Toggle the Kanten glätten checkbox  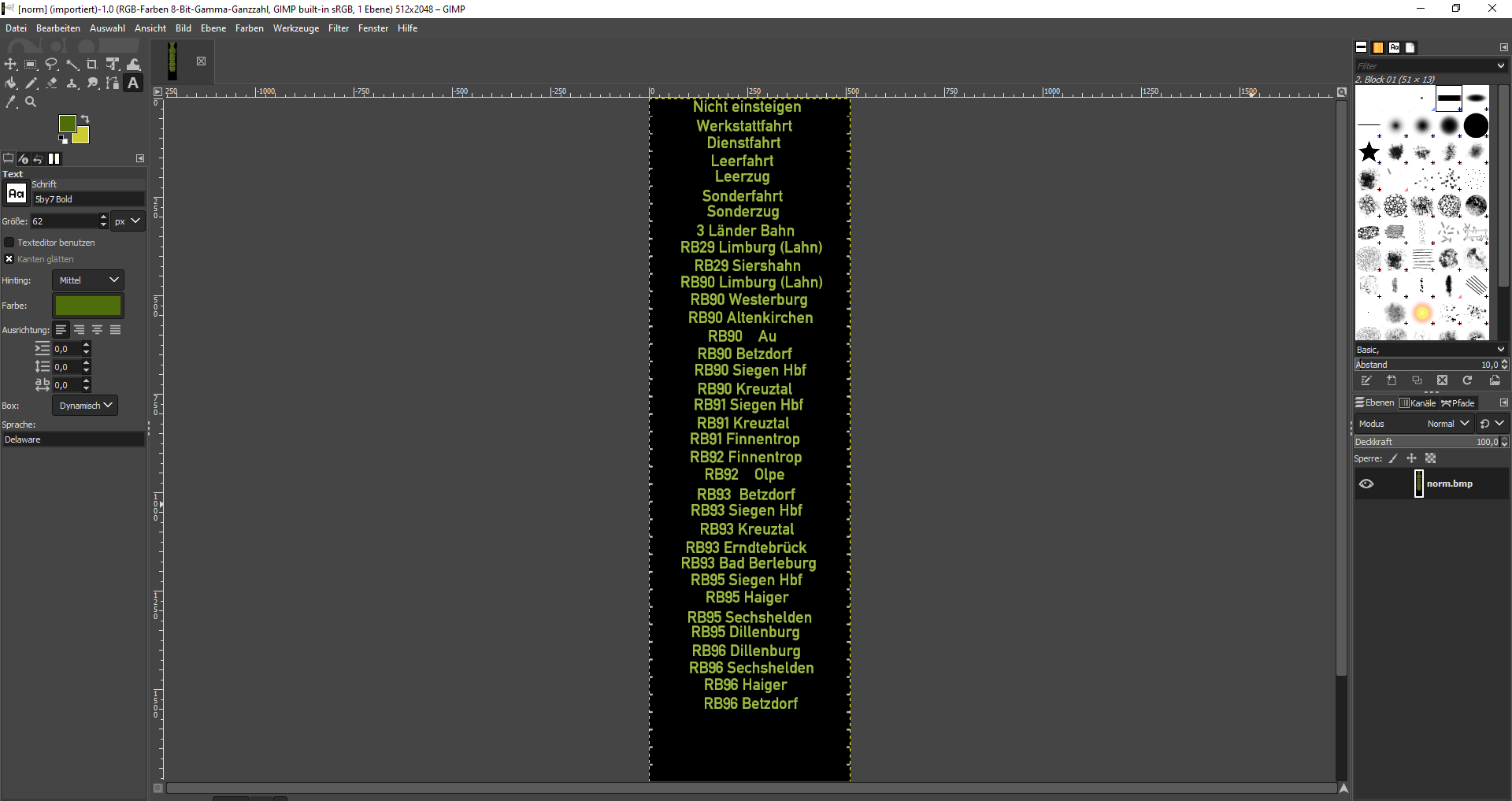(x=9, y=259)
